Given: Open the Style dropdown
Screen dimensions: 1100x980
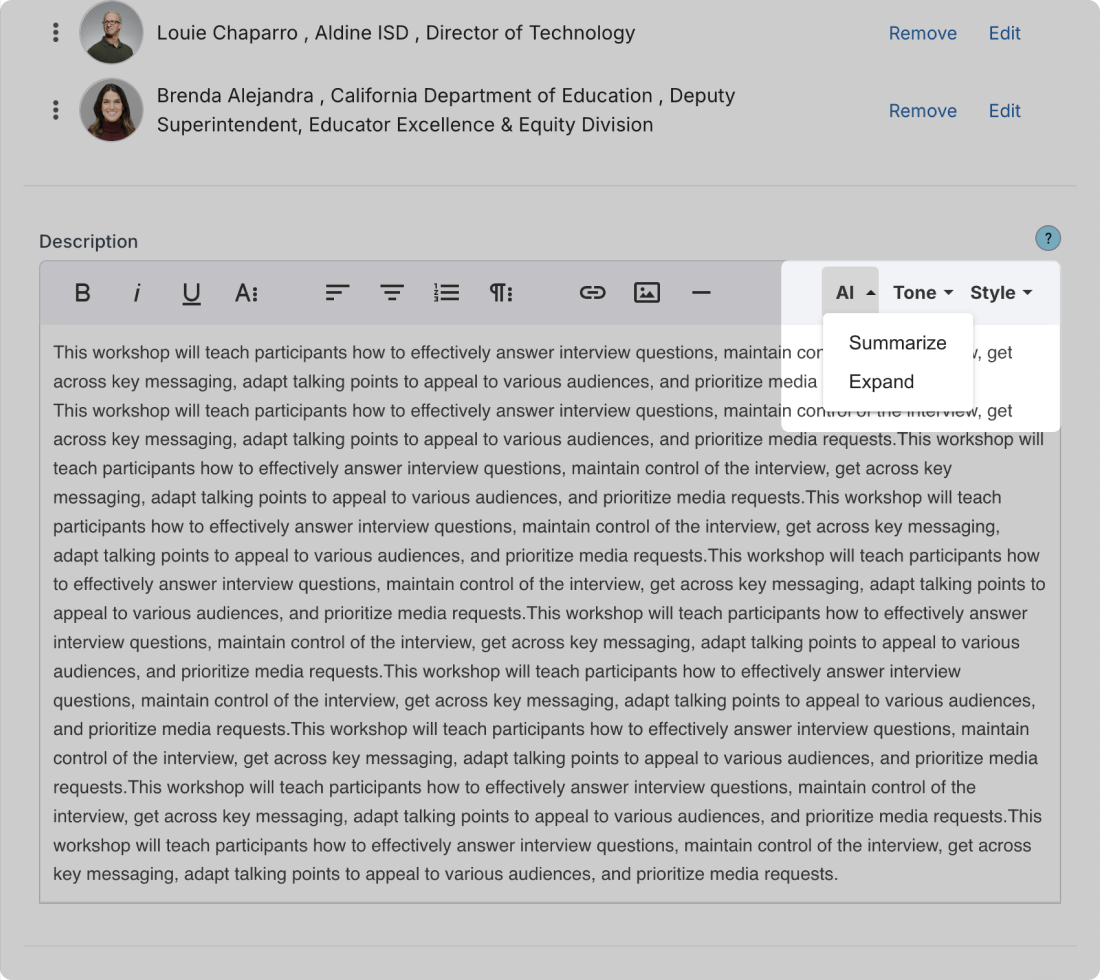Looking at the screenshot, I should point(1001,293).
